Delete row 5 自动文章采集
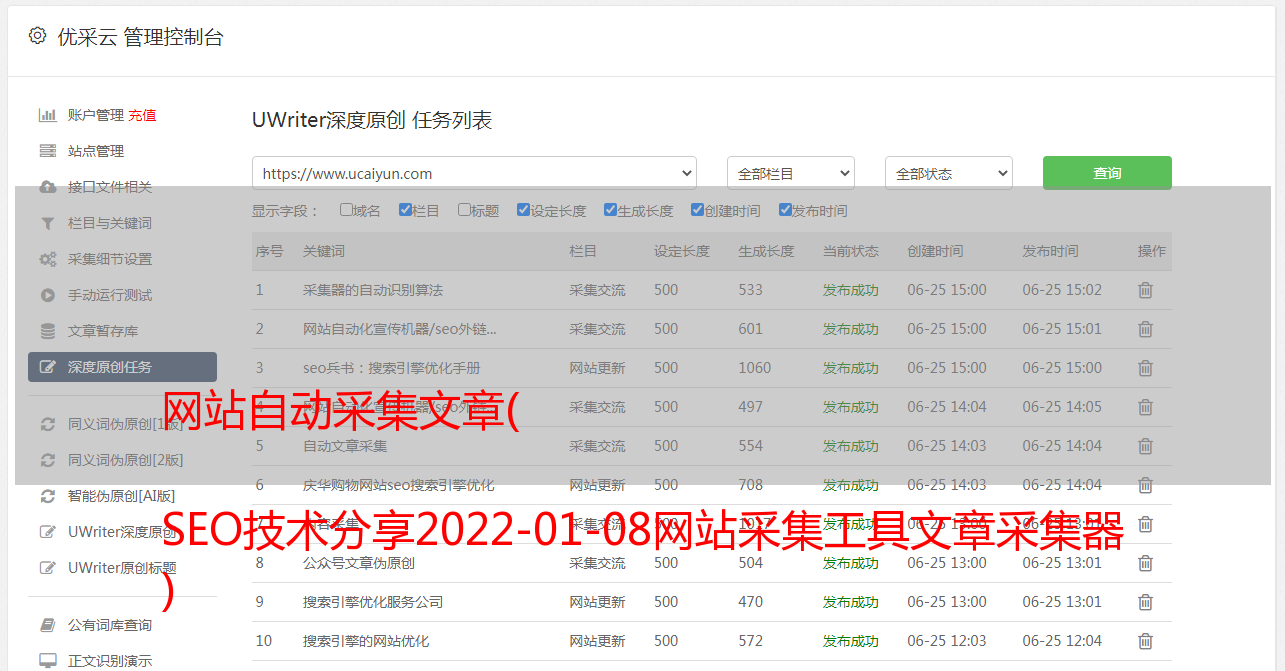Viewport: 1285px width, 671px height. [1146, 446]
